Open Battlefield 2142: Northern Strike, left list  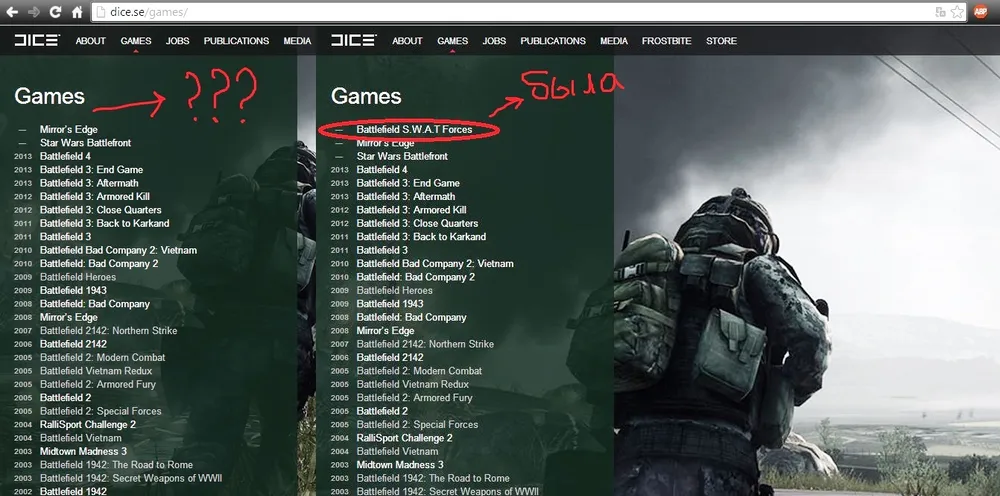108,330
